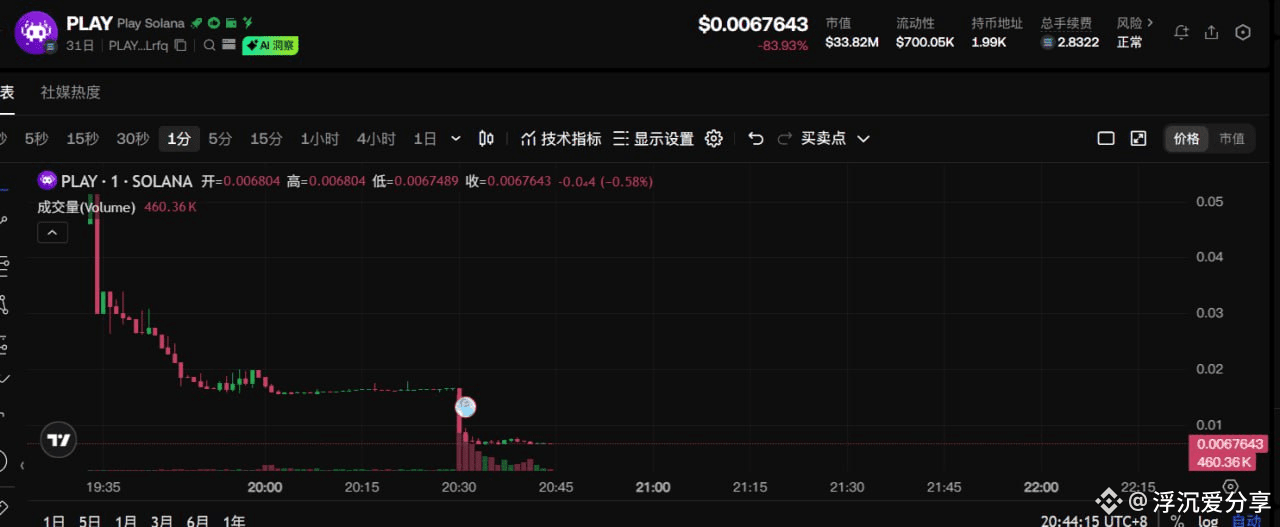
Task: Select the 5分 timeframe
Action: (220, 139)
